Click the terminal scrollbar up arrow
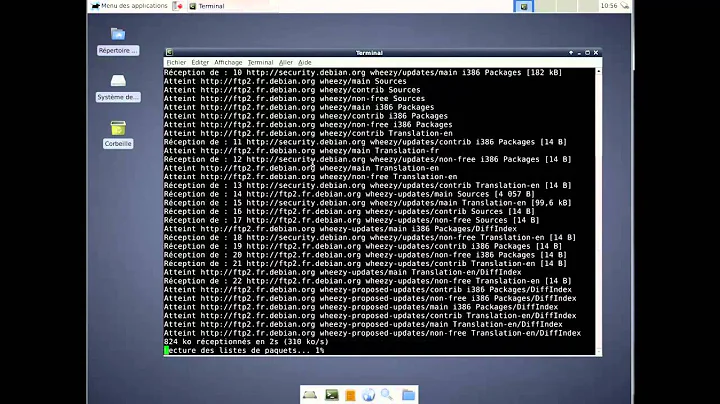 (598, 72)
